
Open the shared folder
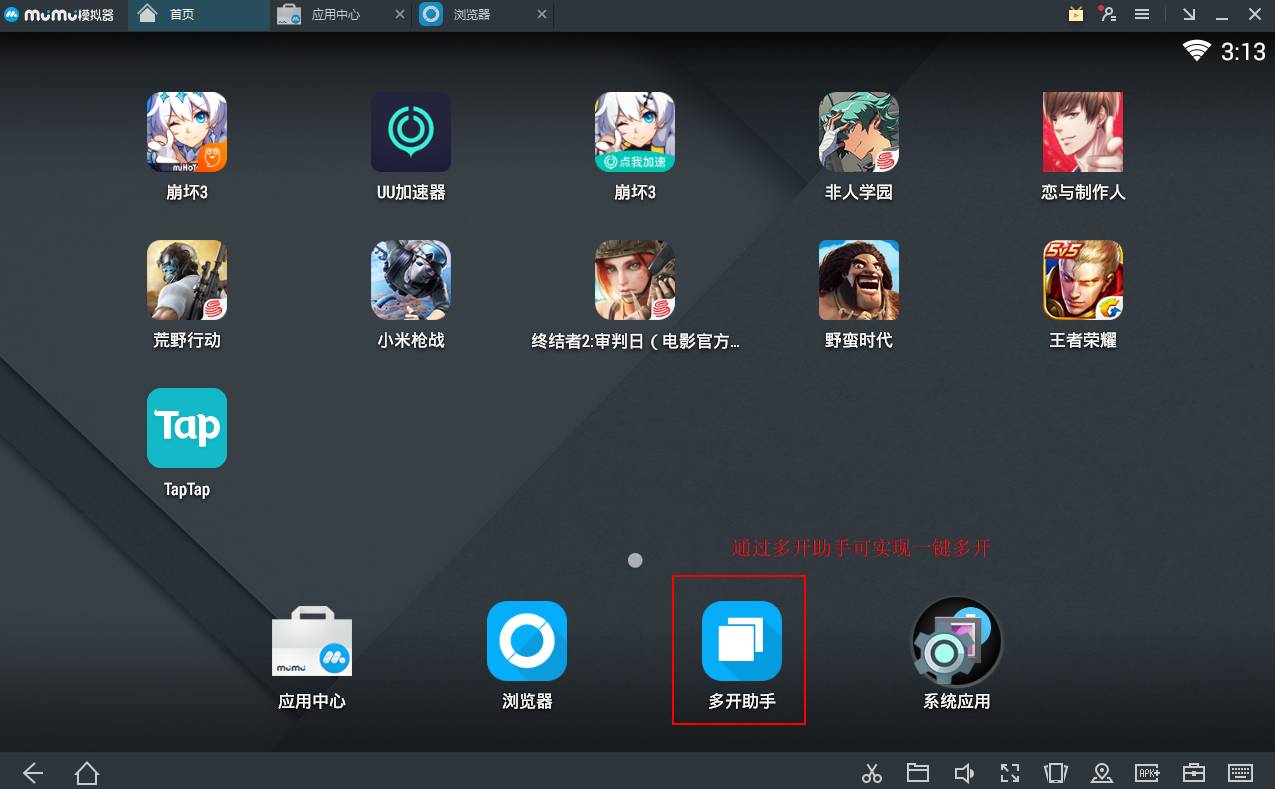pos(917,772)
